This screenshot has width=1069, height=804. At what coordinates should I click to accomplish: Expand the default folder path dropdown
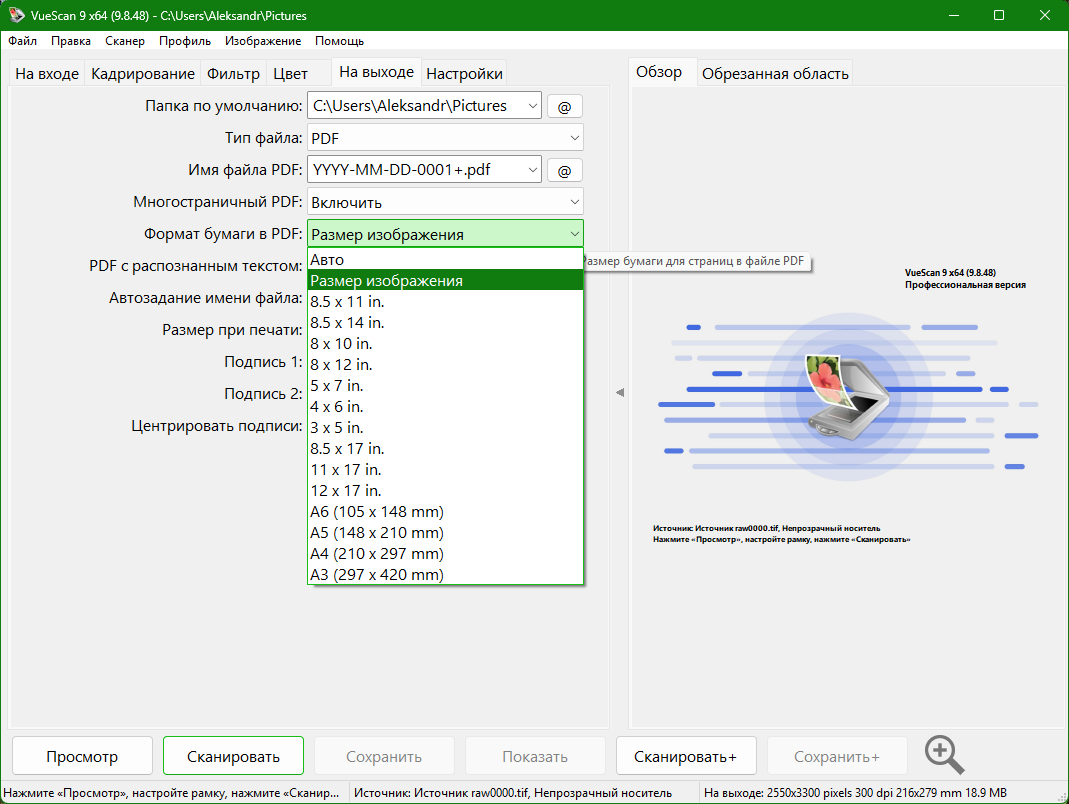click(531, 106)
